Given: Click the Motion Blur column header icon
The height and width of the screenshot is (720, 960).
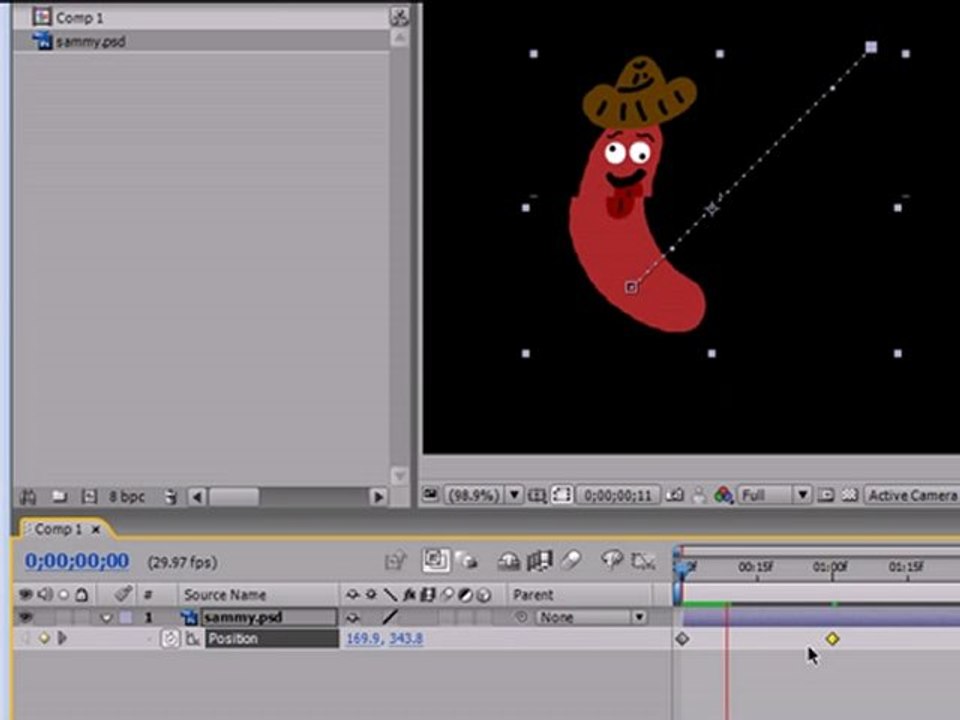Looking at the screenshot, I should tap(447, 594).
